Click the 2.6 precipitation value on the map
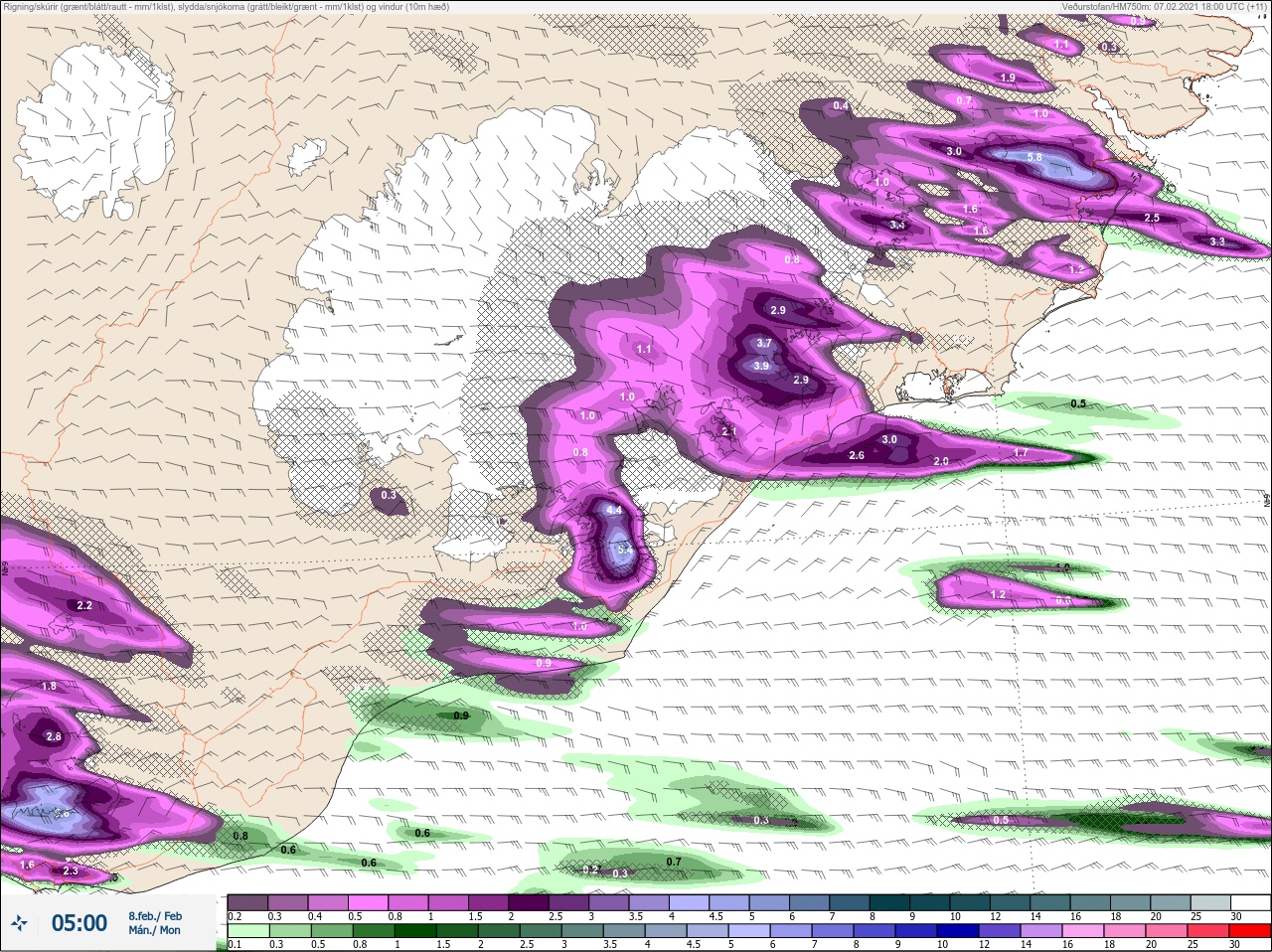Image resolution: width=1272 pixels, height=952 pixels. coord(857,455)
